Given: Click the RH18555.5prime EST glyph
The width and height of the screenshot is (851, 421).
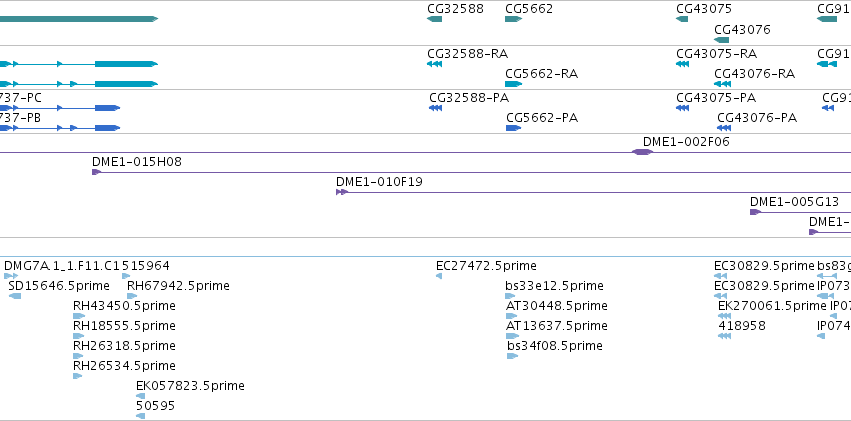Looking at the screenshot, I should [78, 336].
